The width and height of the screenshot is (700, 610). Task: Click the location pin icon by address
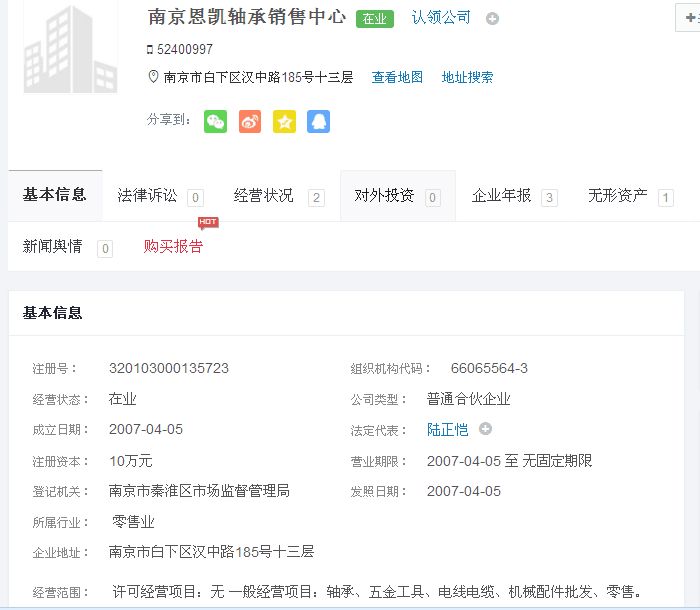(x=153, y=77)
